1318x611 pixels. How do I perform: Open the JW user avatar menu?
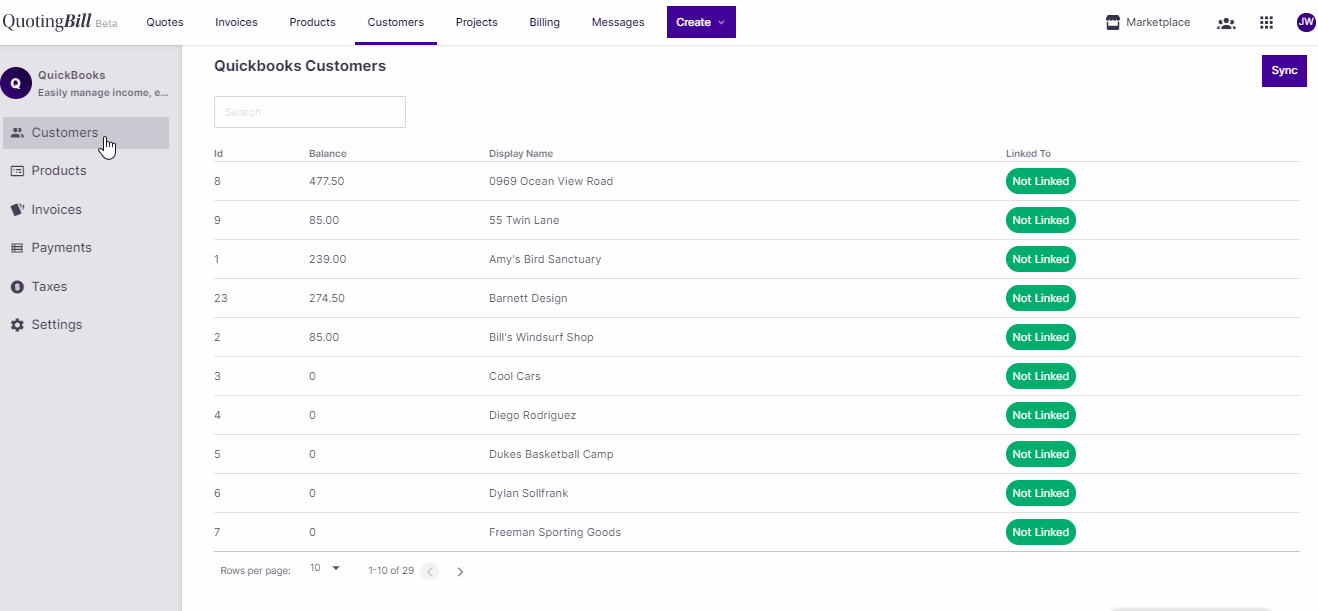coord(1306,22)
